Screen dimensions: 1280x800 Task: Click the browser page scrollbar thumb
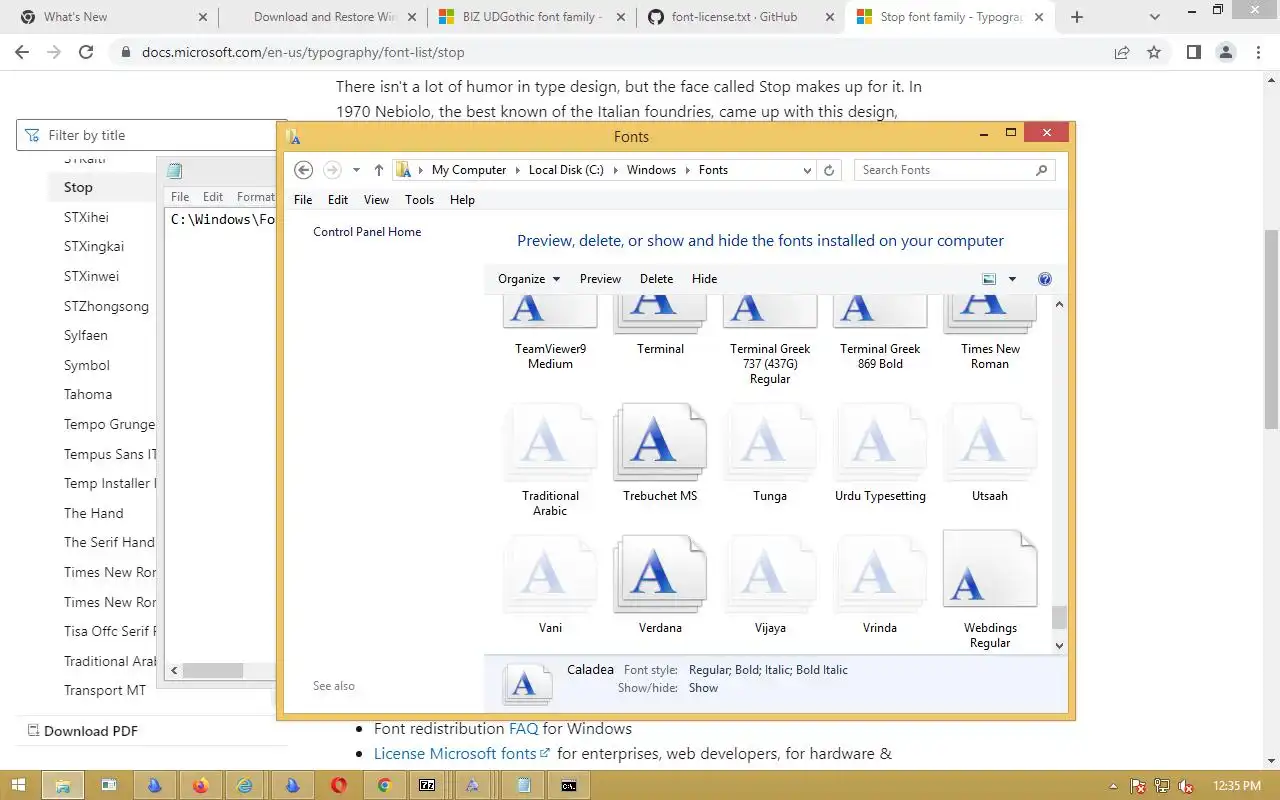1271,330
